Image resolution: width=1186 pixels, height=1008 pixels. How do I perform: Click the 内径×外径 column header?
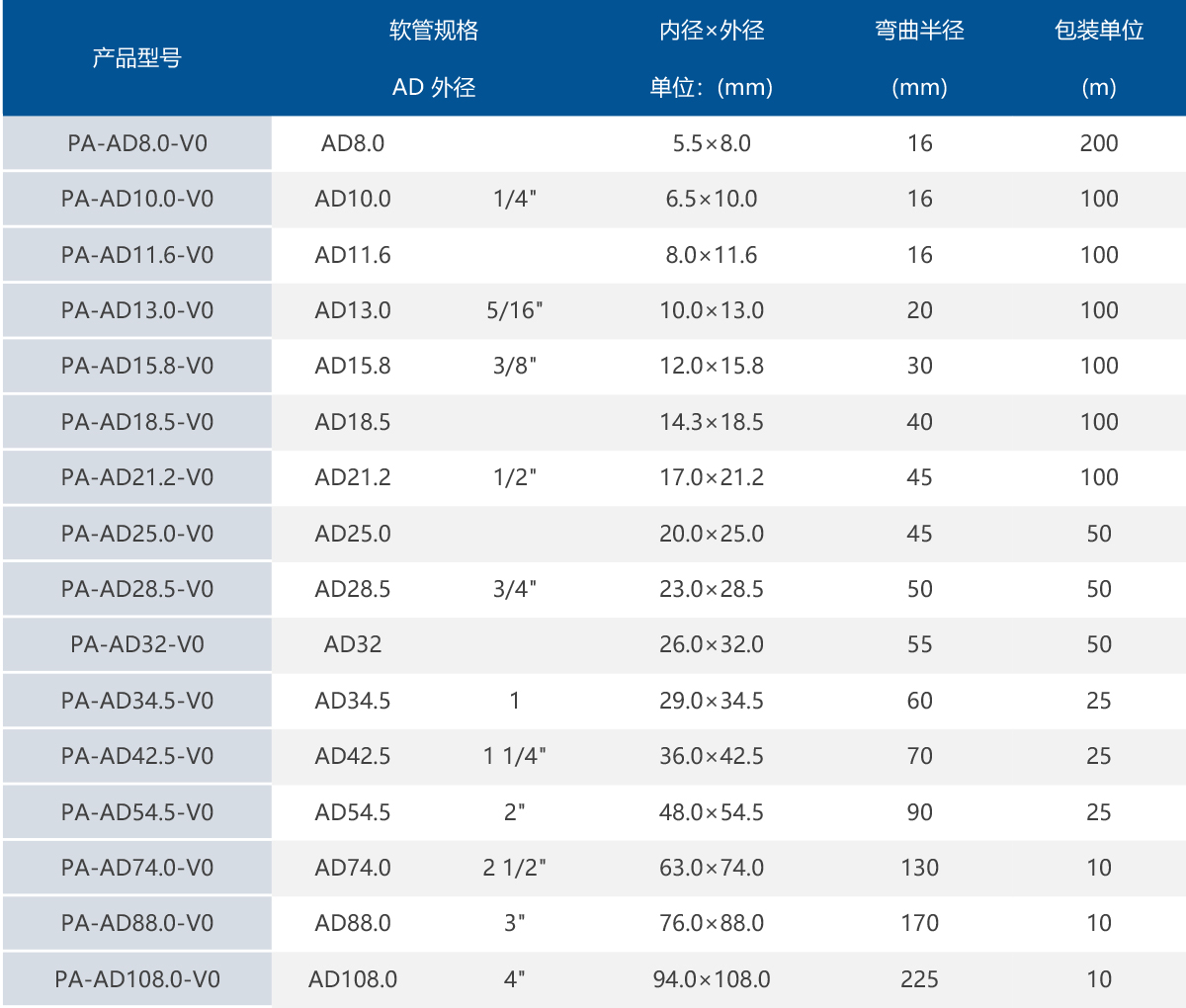[x=712, y=31]
